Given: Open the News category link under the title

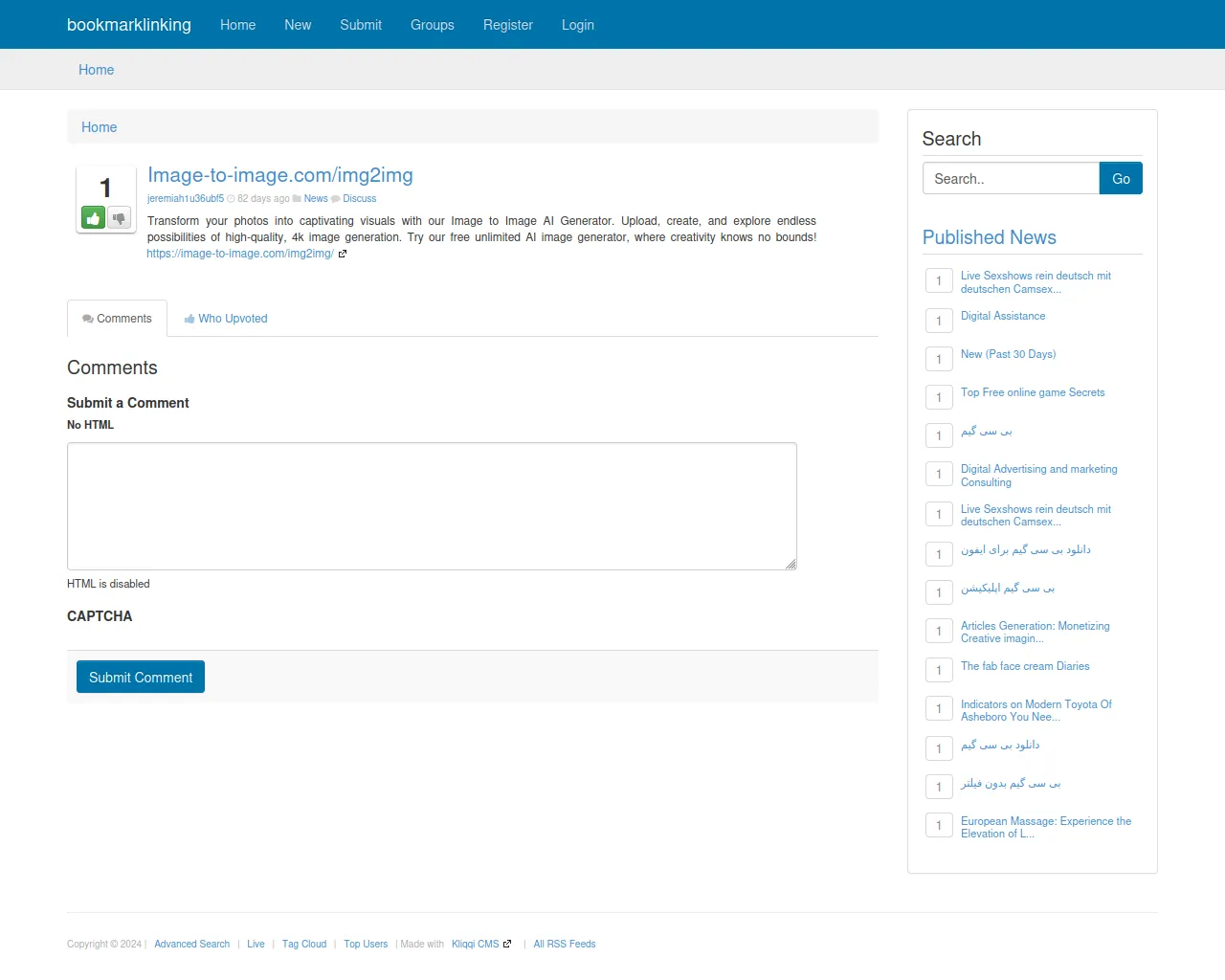Looking at the screenshot, I should [x=316, y=199].
